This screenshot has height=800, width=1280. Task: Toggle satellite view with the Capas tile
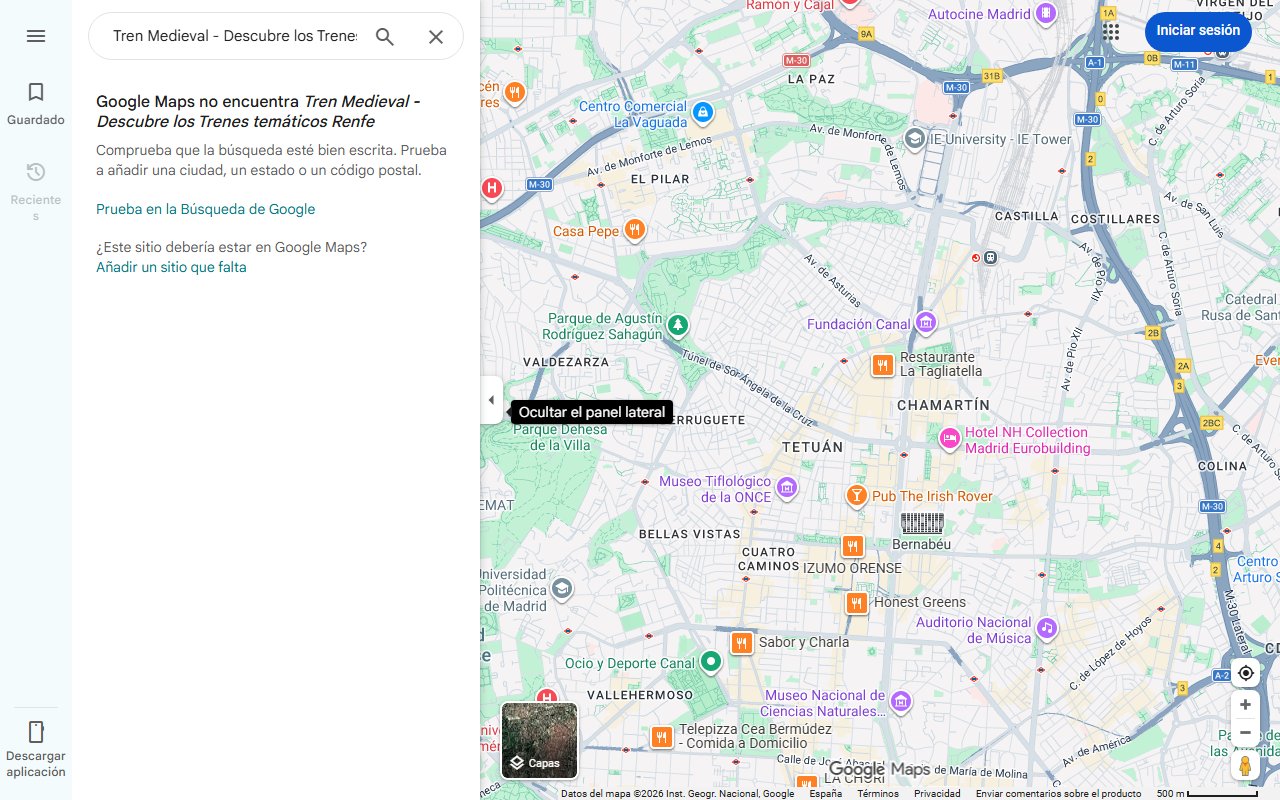click(x=539, y=740)
